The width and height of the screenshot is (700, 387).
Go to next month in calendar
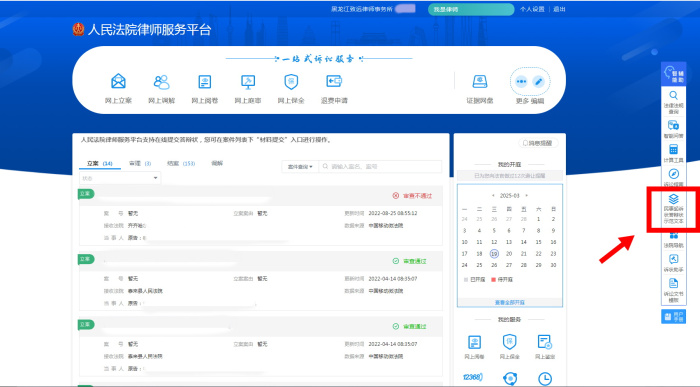(x=527, y=196)
